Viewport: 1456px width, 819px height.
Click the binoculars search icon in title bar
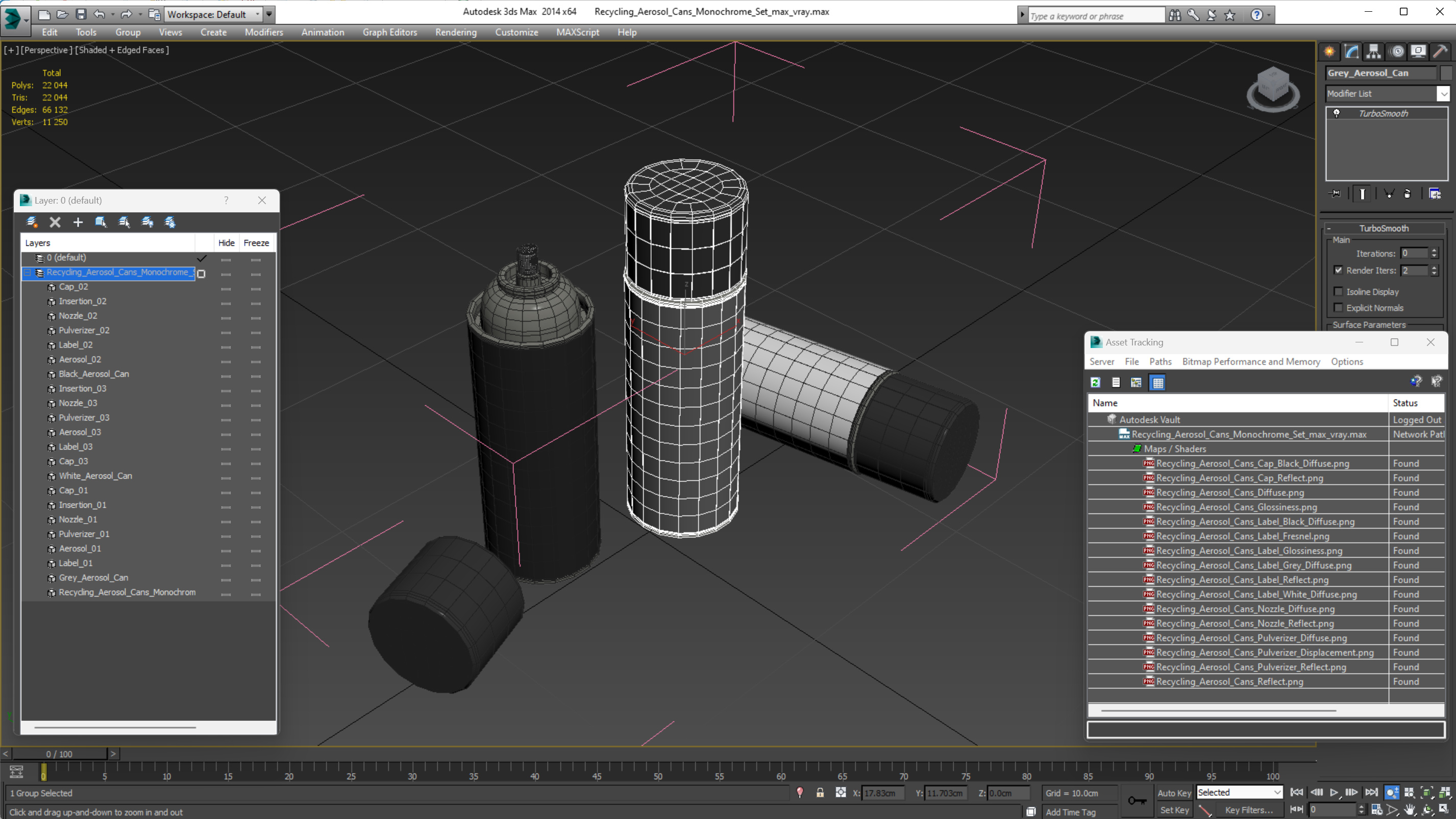[x=1174, y=15]
